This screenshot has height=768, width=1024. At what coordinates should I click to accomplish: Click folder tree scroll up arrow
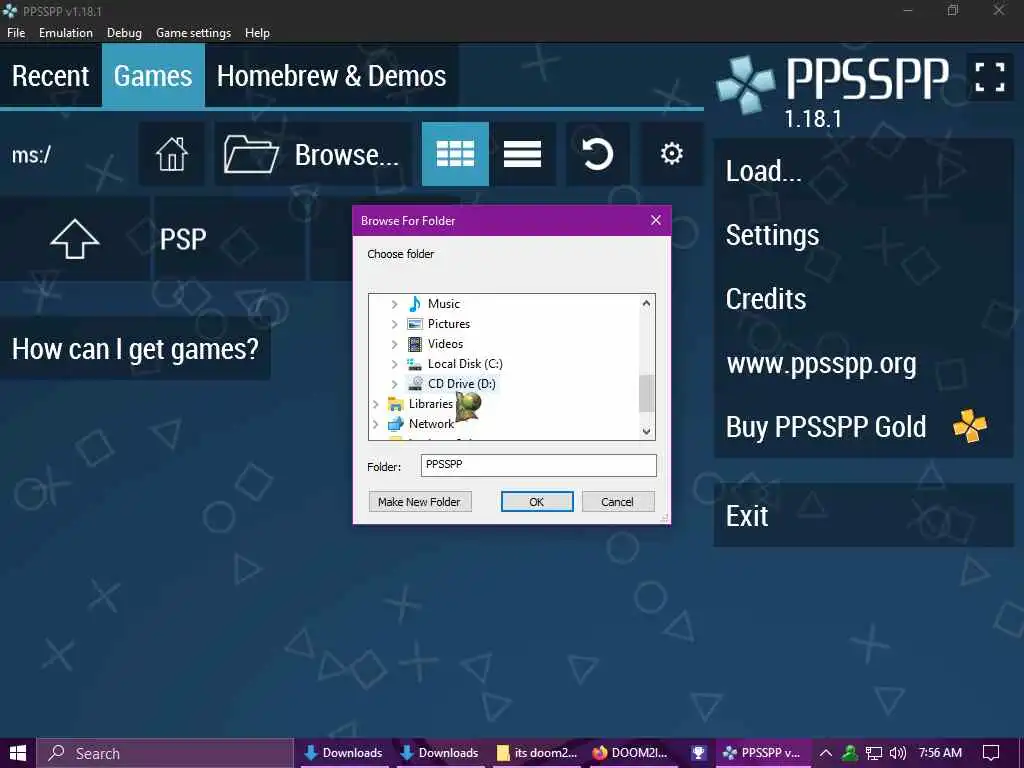pos(646,303)
